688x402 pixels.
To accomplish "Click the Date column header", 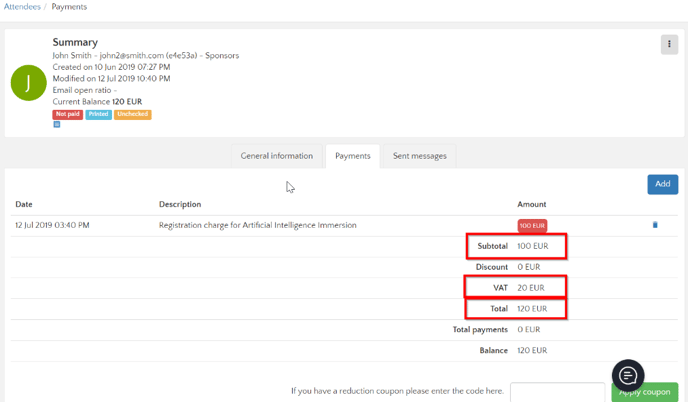I will [24, 204].
